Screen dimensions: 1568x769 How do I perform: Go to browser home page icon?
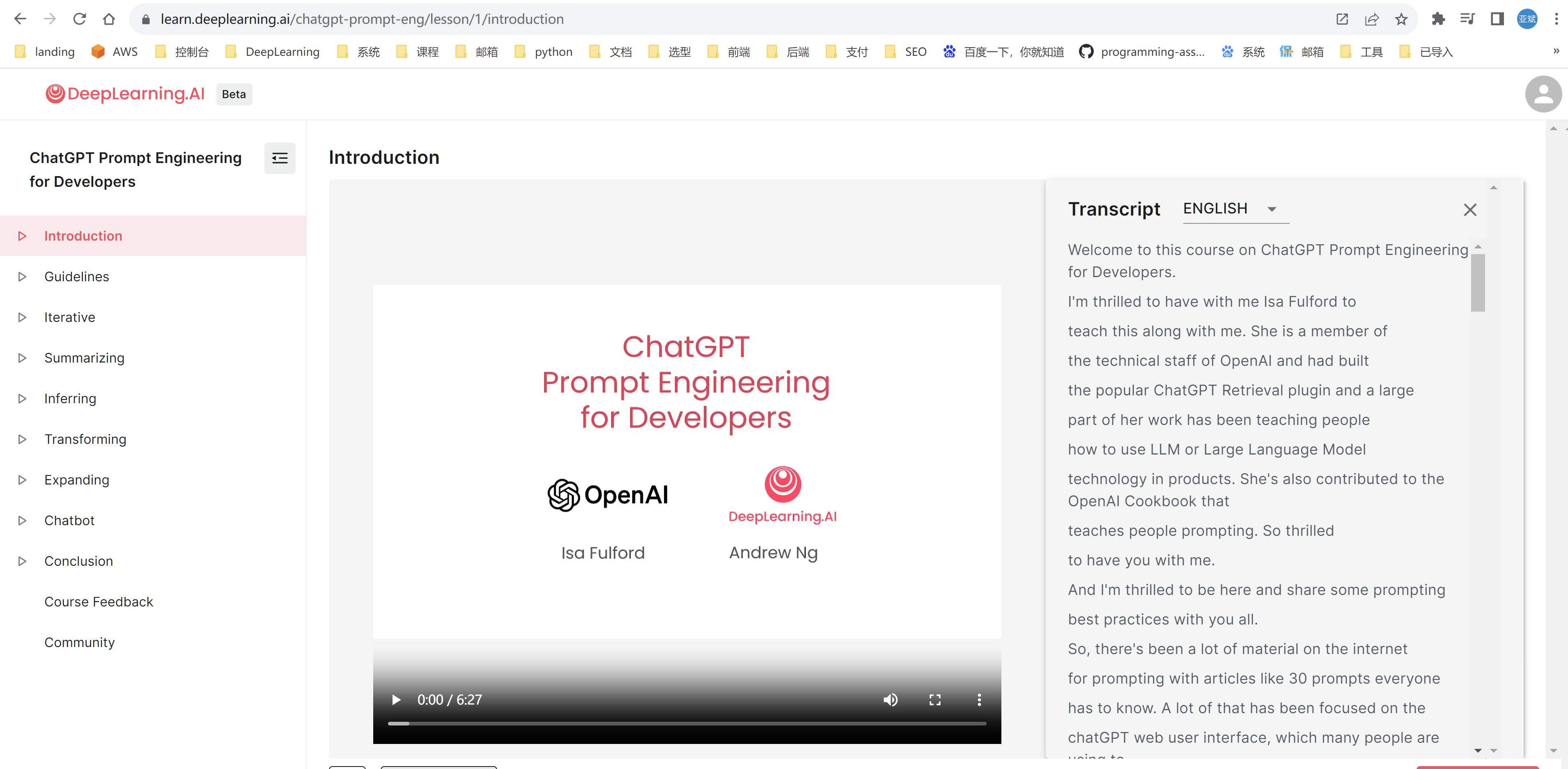109,19
